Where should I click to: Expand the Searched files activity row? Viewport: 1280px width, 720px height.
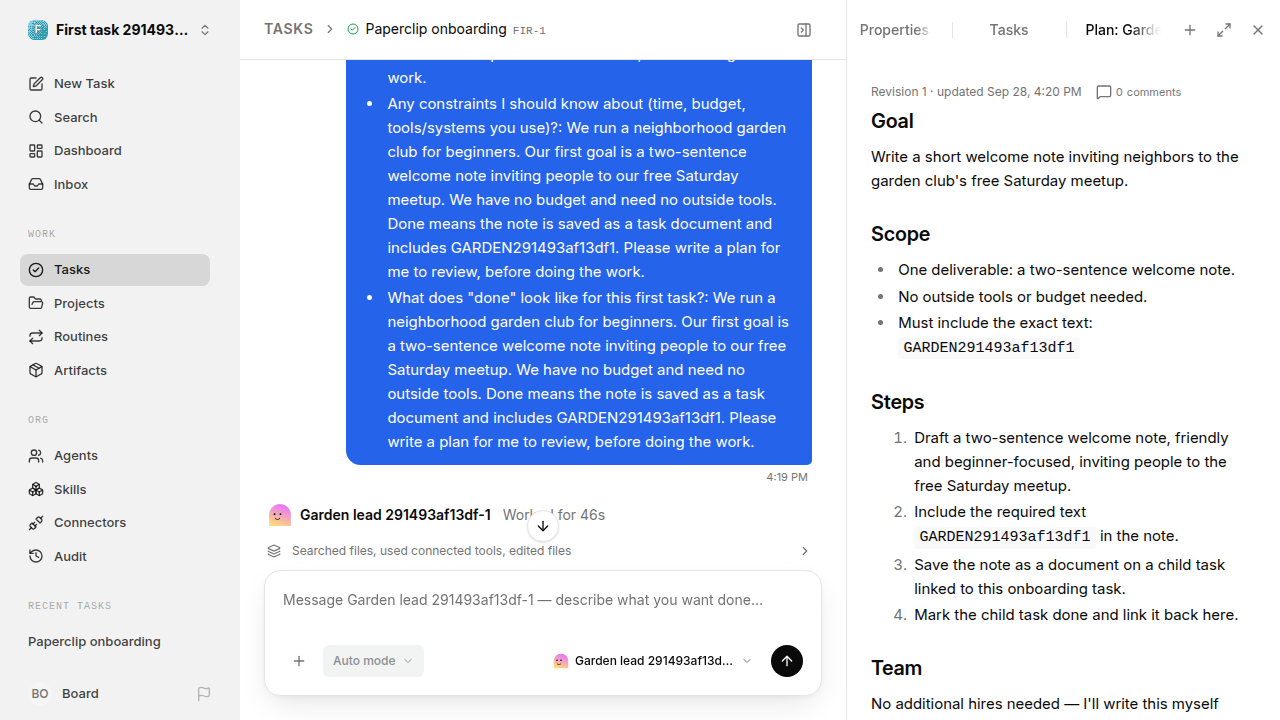point(538,551)
